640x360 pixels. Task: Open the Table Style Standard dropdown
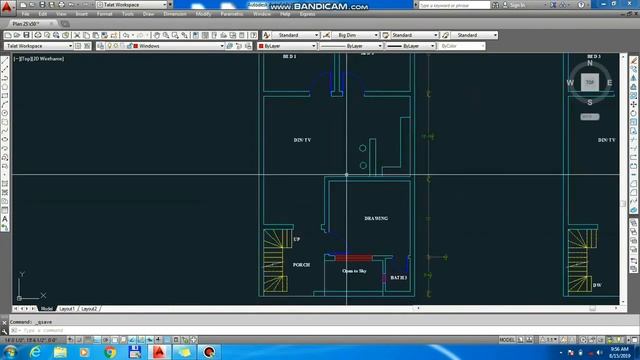[x=414, y=36]
